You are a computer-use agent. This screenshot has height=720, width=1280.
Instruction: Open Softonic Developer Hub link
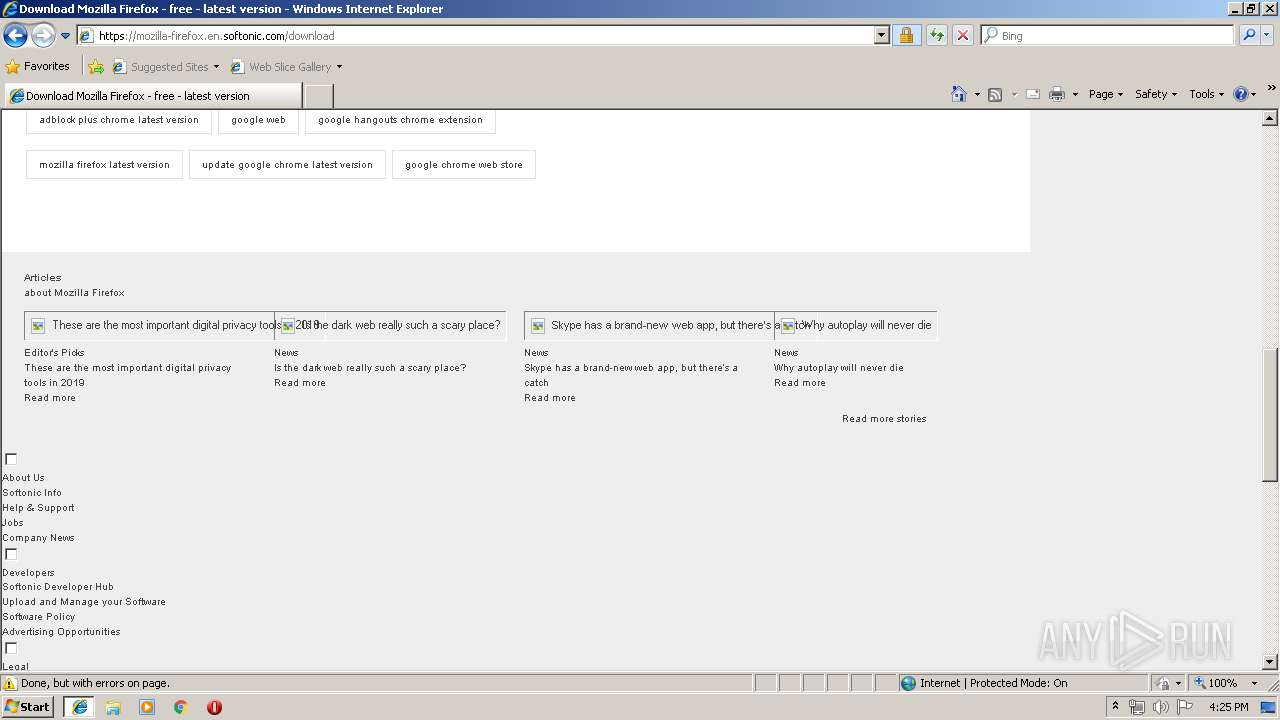pyautogui.click(x=58, y=587)
